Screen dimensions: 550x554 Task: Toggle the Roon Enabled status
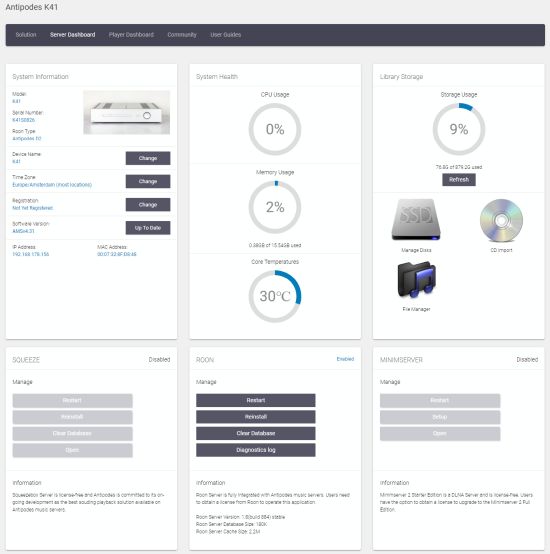[345, 359]
